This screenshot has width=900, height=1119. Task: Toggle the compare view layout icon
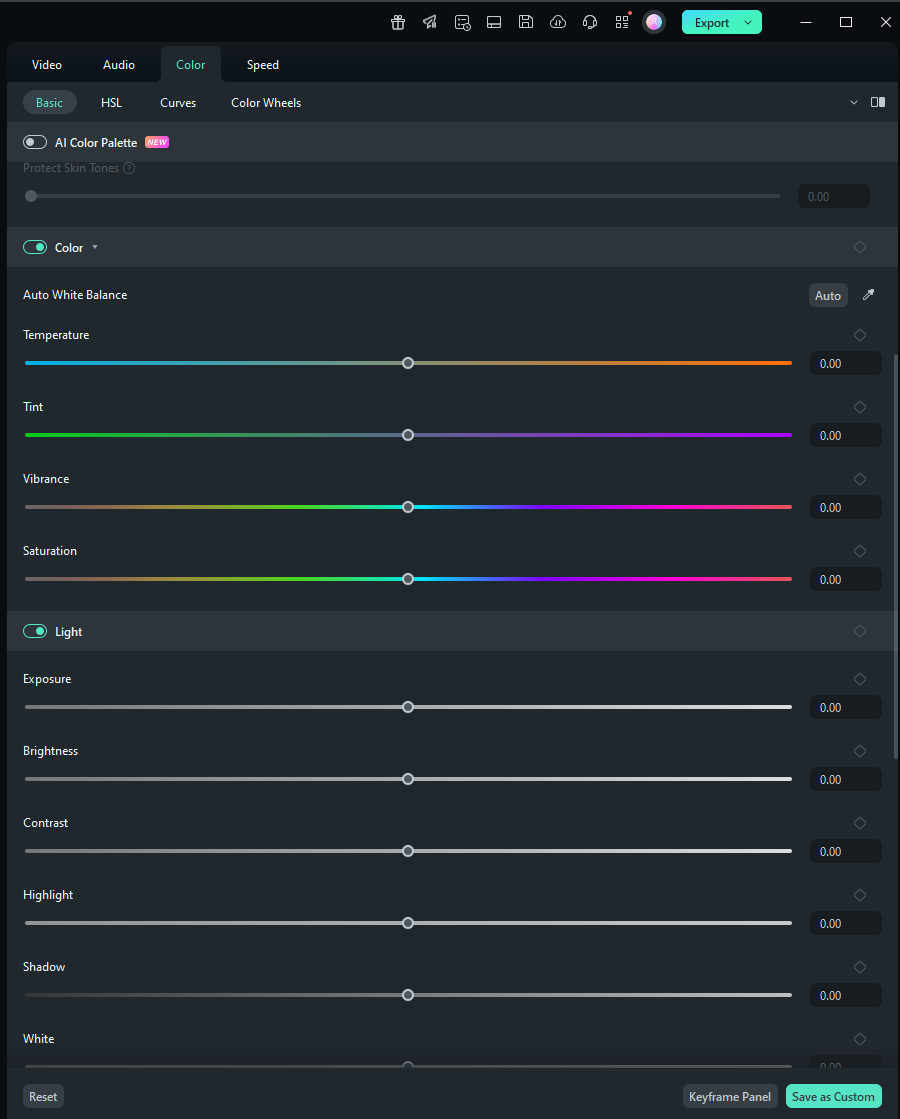point(878,102)
